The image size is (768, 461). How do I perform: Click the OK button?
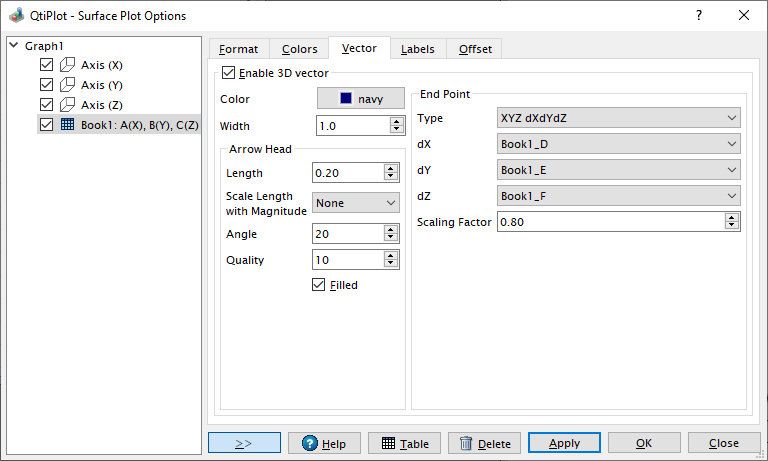click(644, 443)
